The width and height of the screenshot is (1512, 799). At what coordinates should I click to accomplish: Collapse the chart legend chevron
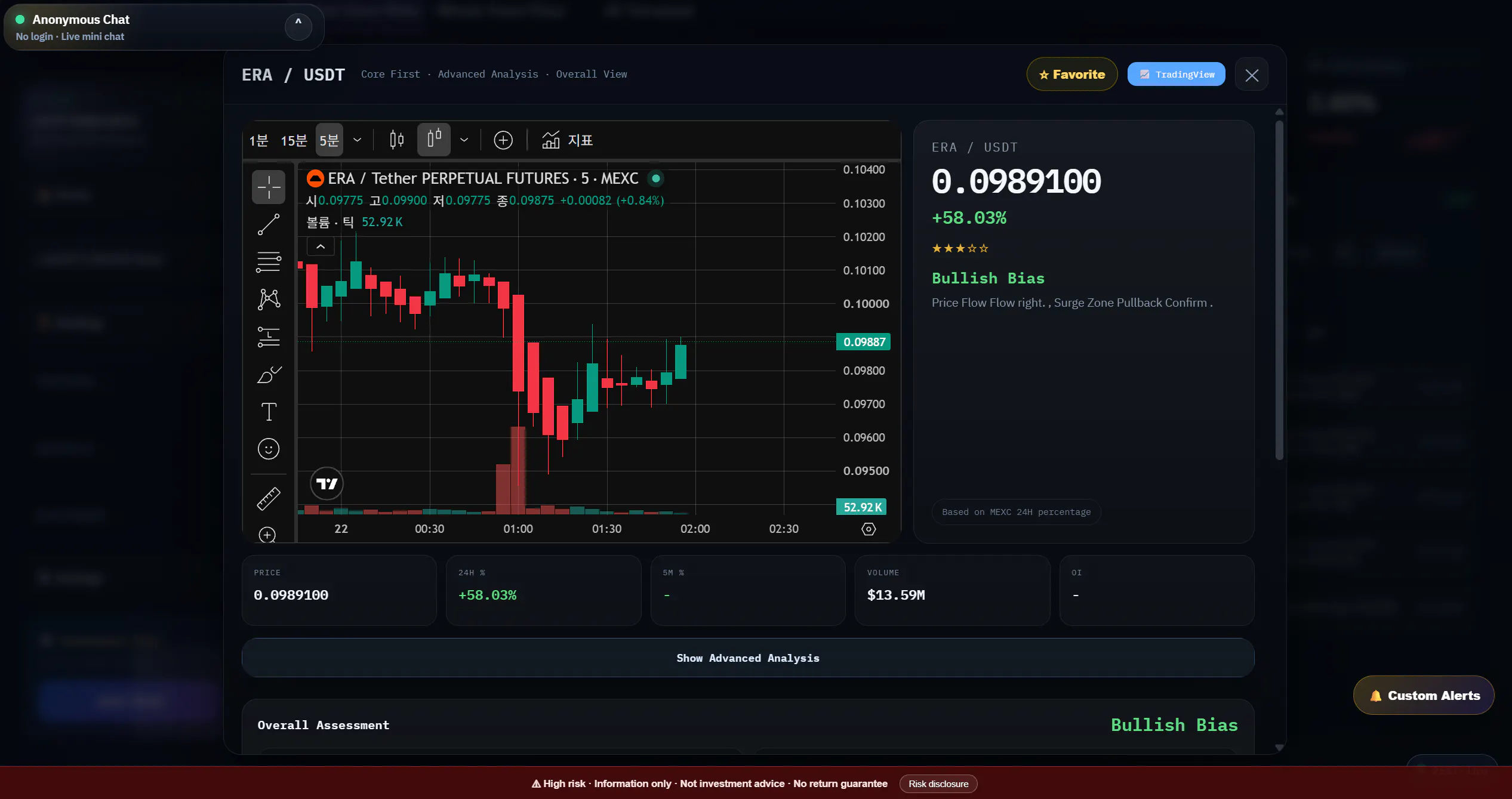321,246
